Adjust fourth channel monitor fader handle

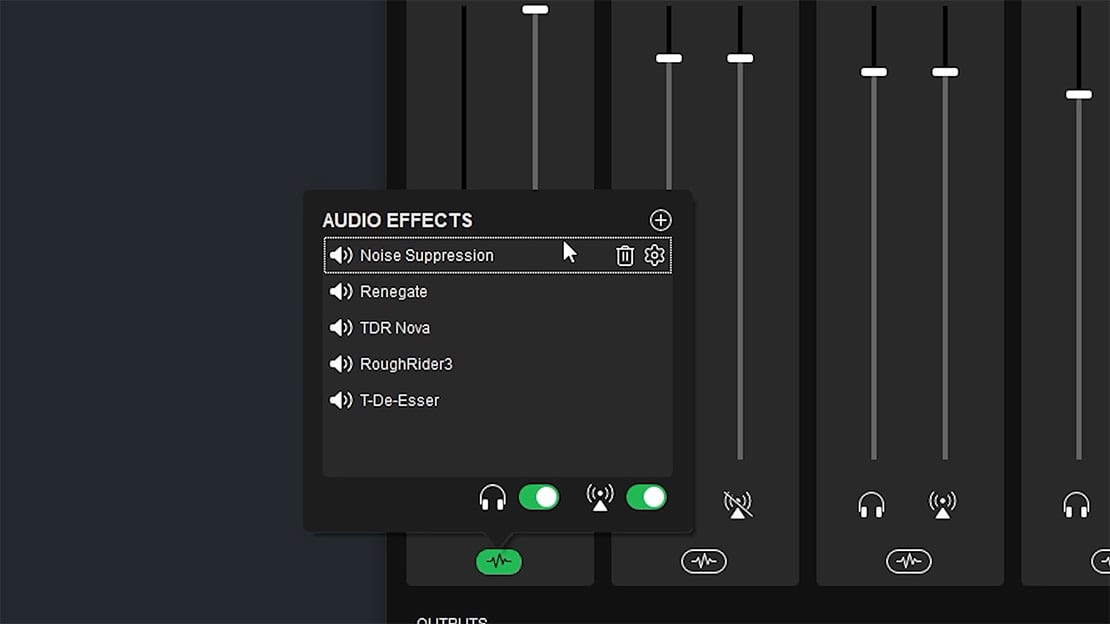1079,94
